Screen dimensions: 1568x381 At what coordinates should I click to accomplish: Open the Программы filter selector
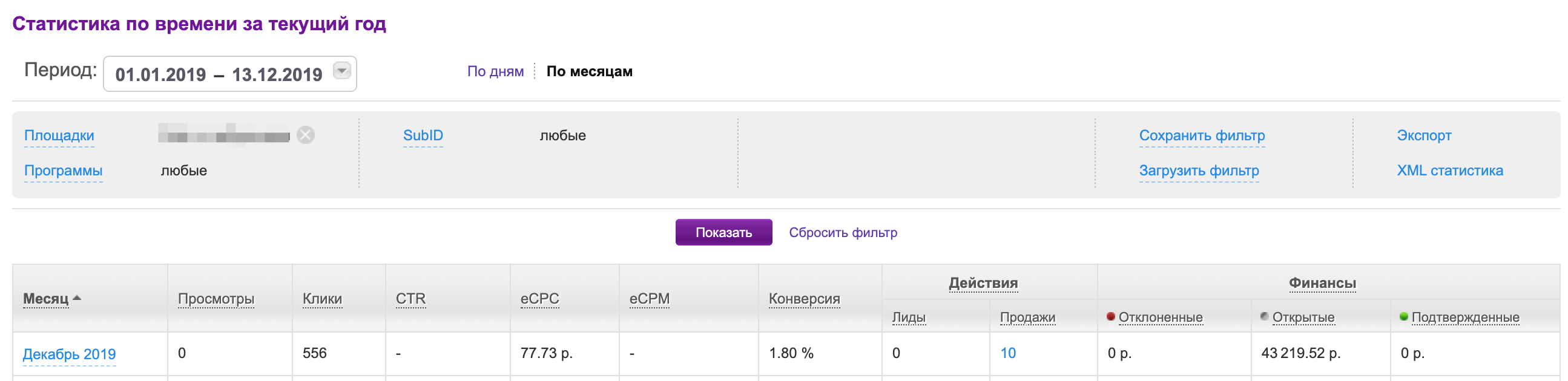64,171
